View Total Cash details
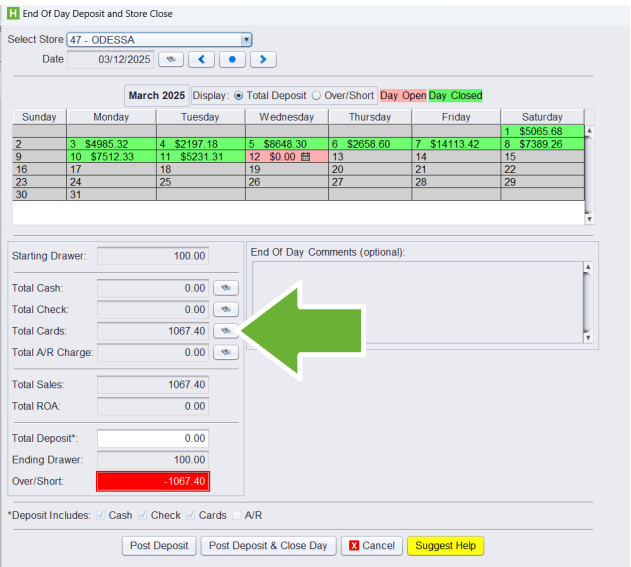631x567 pixels. pyautogui.click(x=226, y=288)
